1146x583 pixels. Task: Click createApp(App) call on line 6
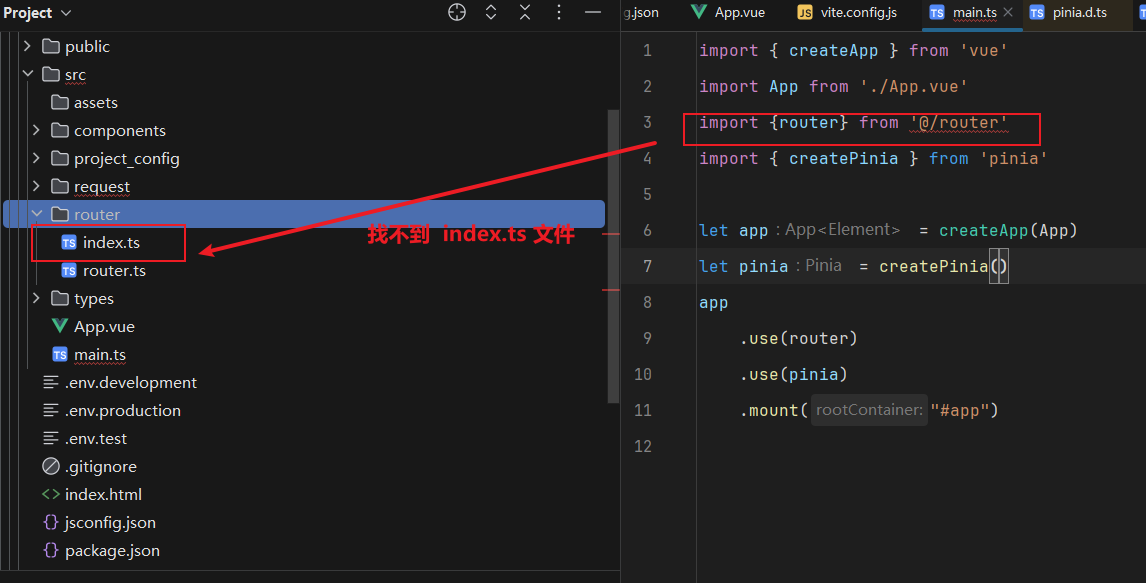tap(1008, 230)
